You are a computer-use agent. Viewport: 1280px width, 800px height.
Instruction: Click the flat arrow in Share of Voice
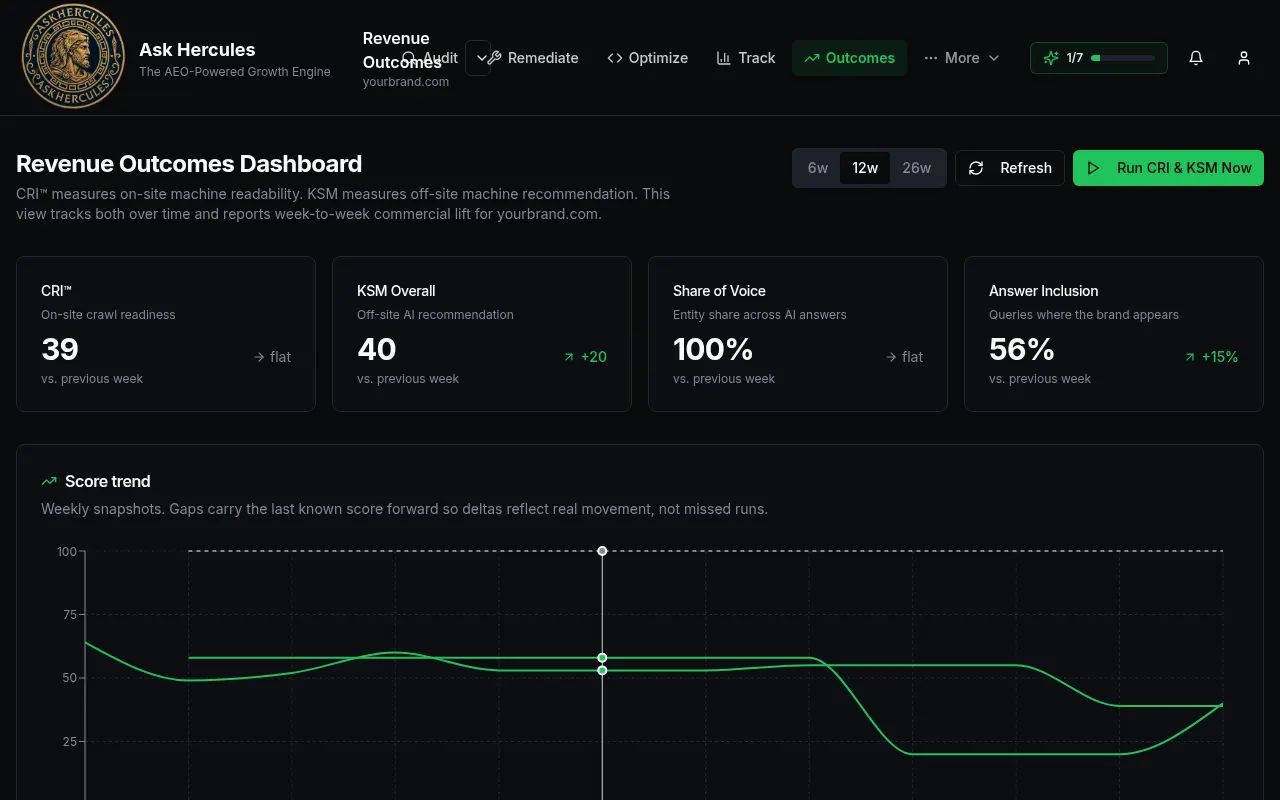click(891, 357)
